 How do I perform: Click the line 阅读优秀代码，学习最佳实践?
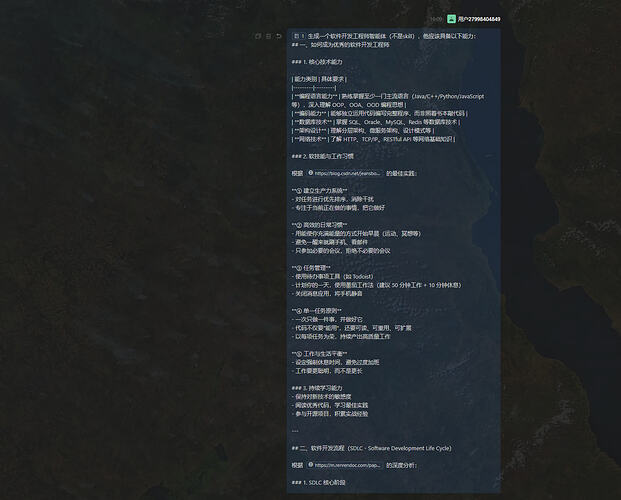click(330, 405)
